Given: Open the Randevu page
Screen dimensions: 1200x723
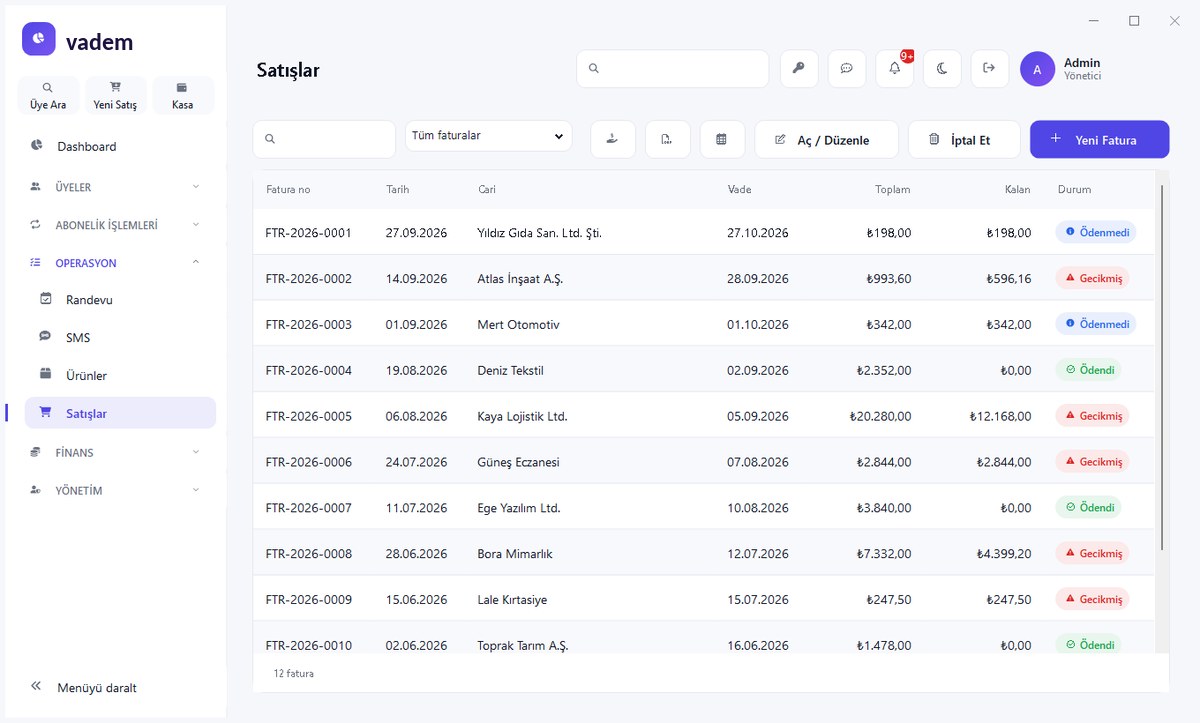Looking at the screenshot, I should pos(120,300).
